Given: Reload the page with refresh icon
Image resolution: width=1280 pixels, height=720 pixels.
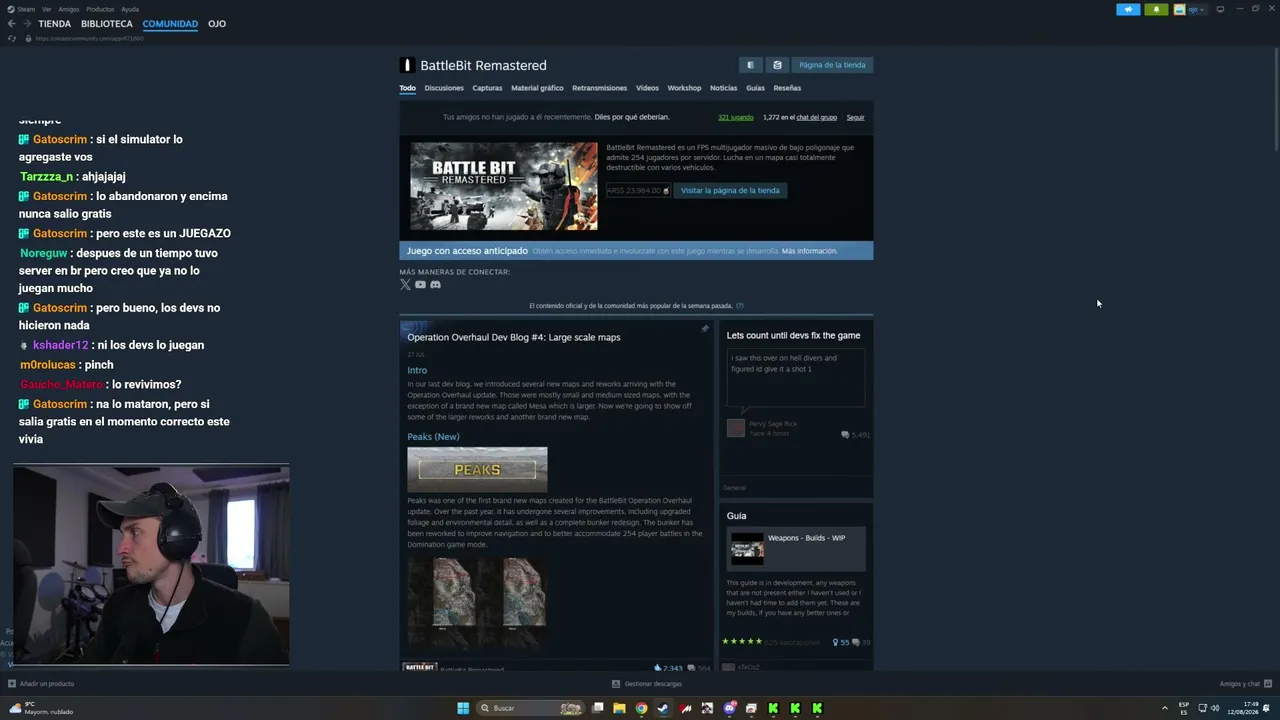Looking at the screenshot, I should (12, 38).
